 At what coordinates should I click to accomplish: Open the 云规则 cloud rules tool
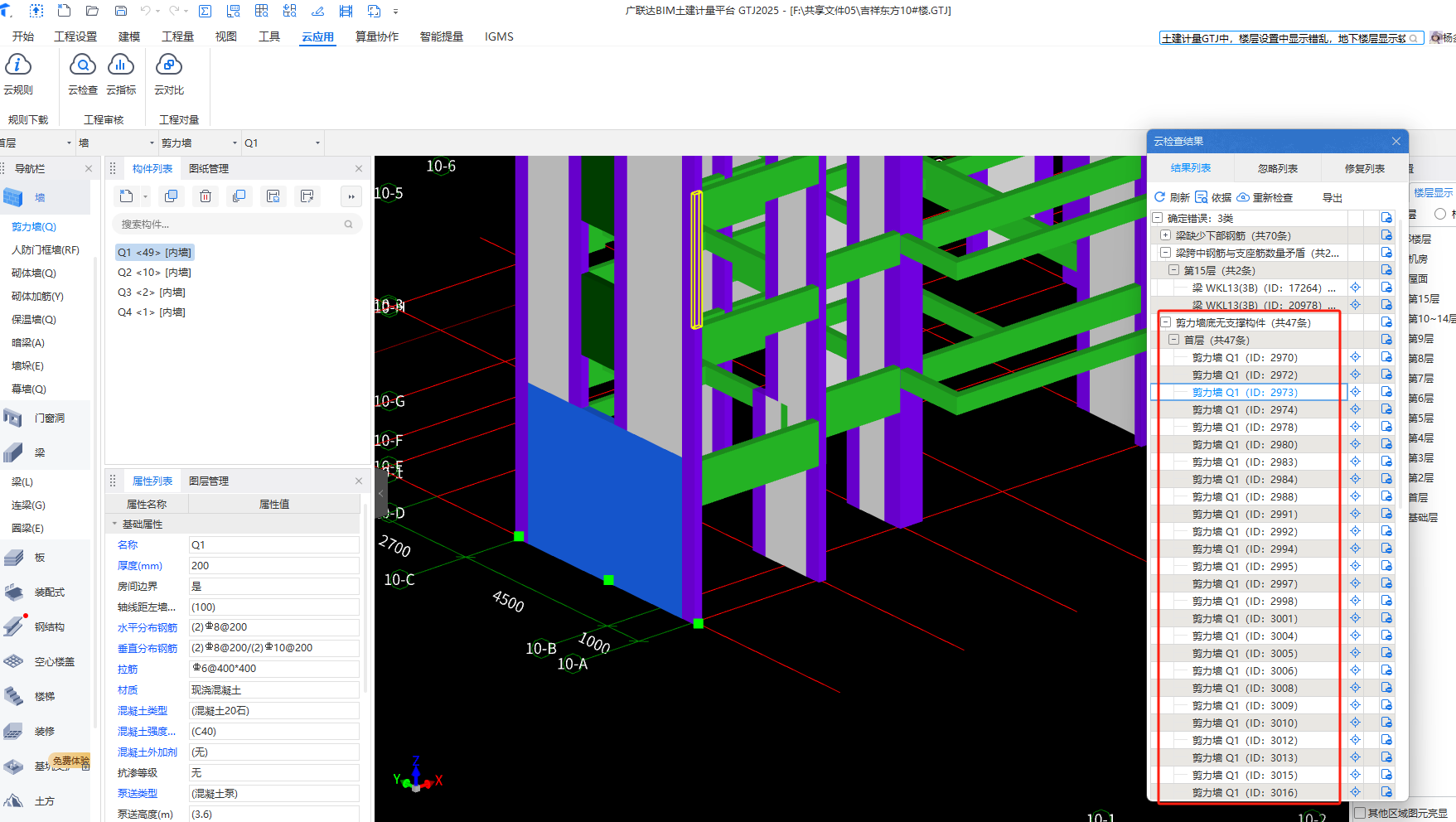coord(18,74)
